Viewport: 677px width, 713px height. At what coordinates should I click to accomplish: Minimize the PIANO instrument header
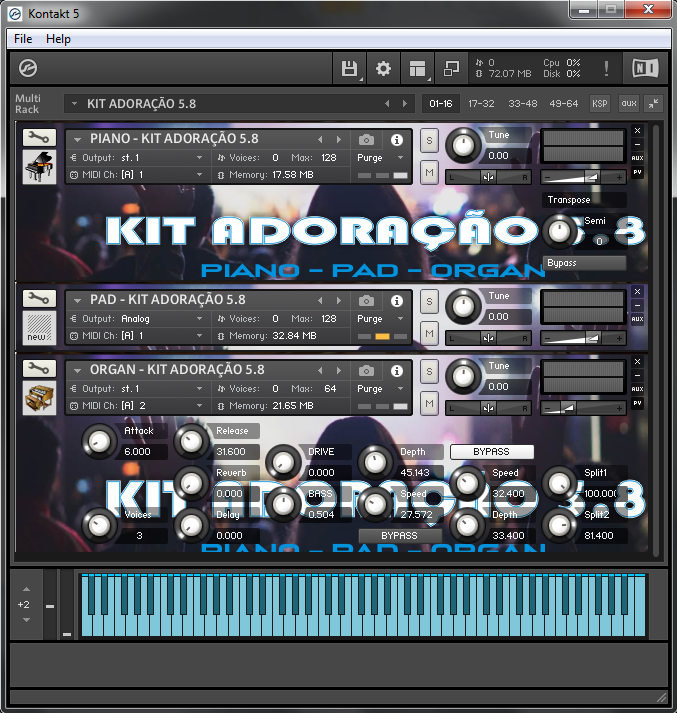point(637,145)
